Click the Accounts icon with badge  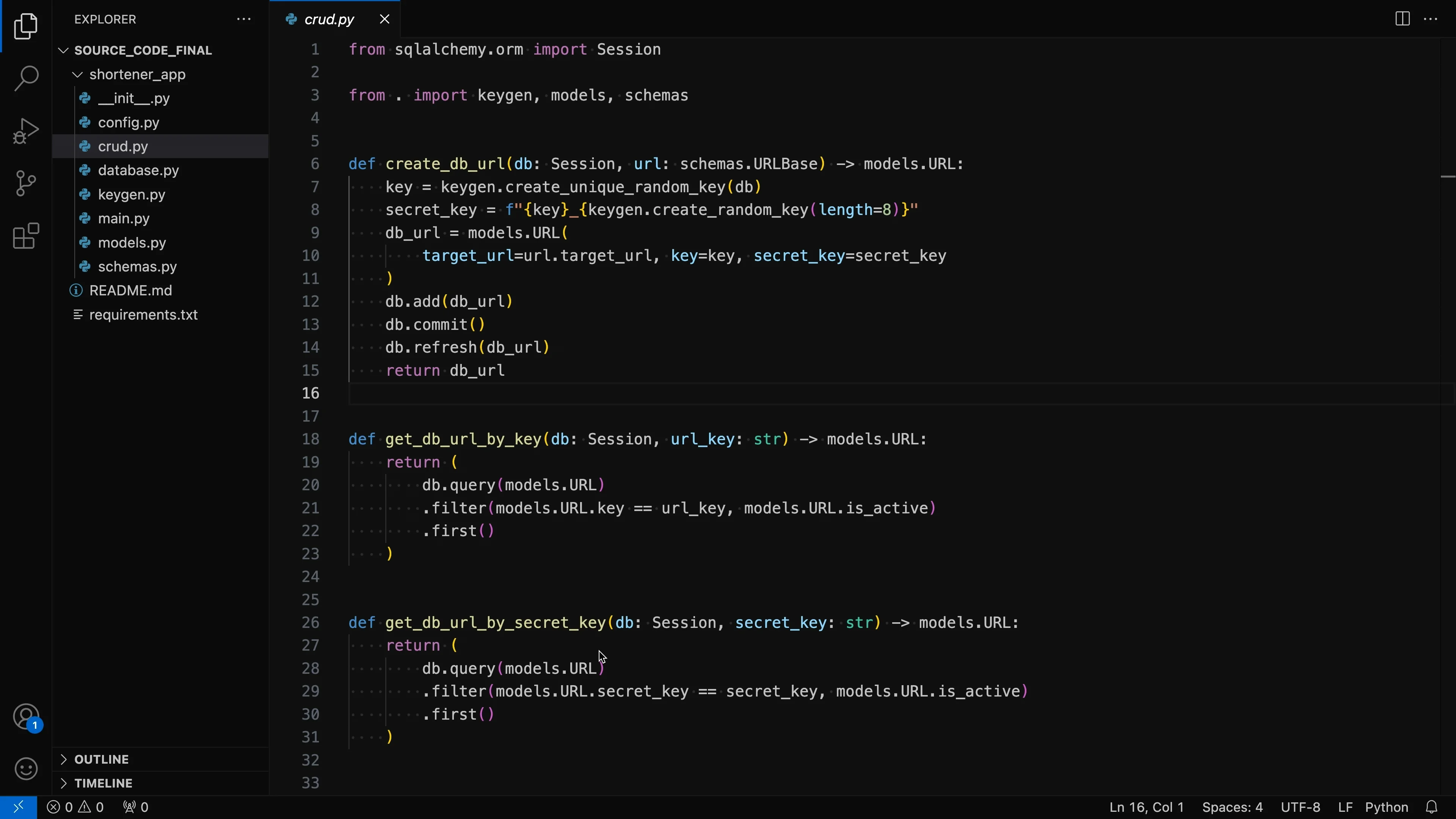point(26,717)
